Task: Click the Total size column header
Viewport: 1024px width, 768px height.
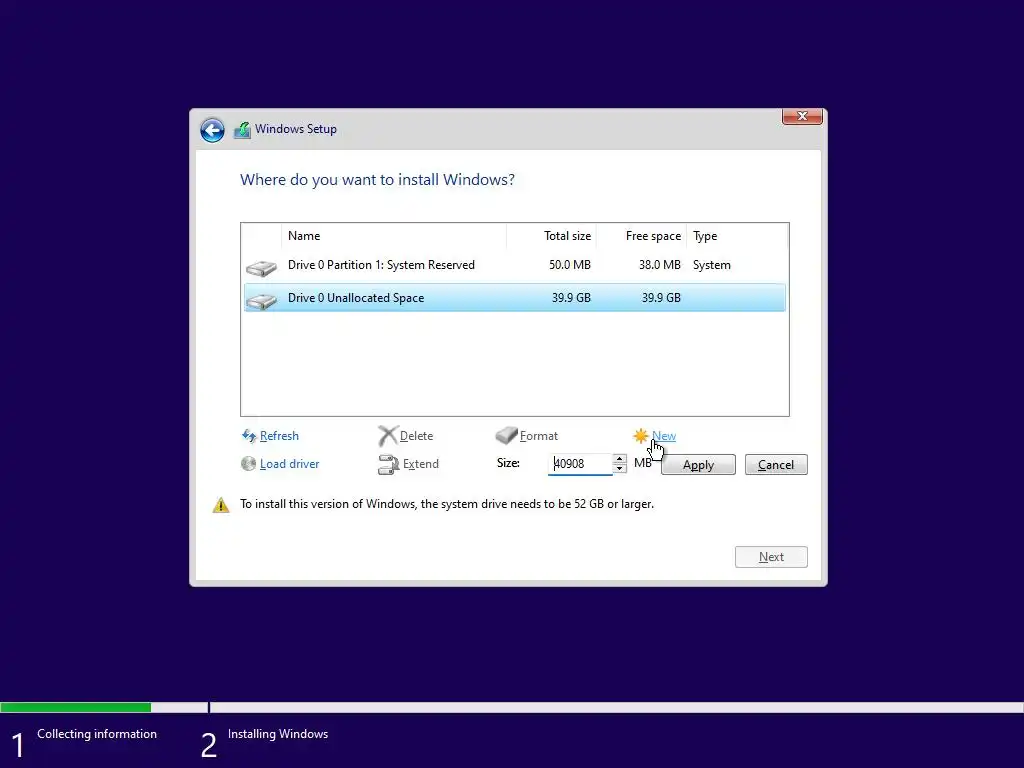Action: point(551,236)
